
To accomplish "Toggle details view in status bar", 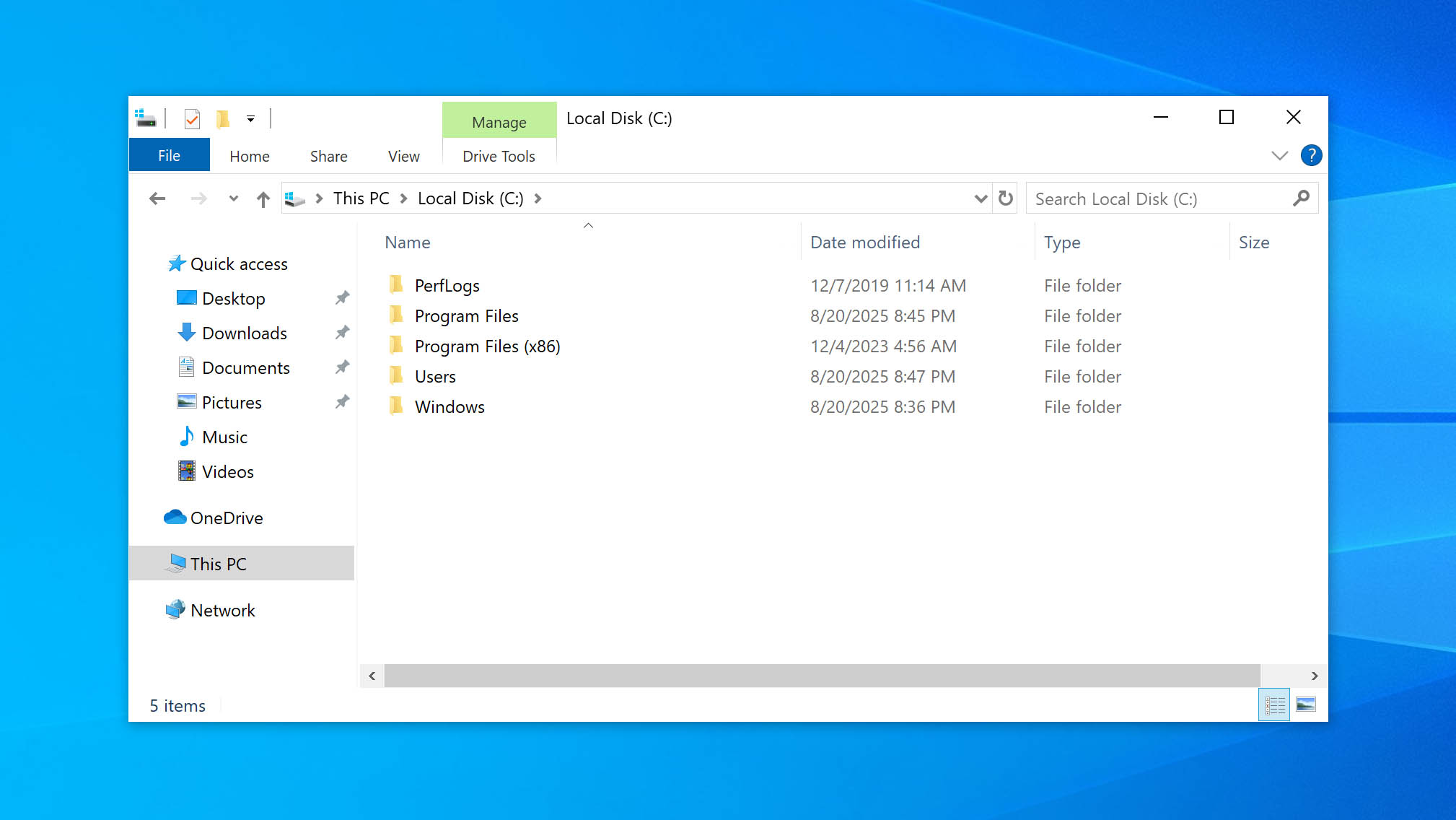I will pyautogui.click(x=1274, y=705).
